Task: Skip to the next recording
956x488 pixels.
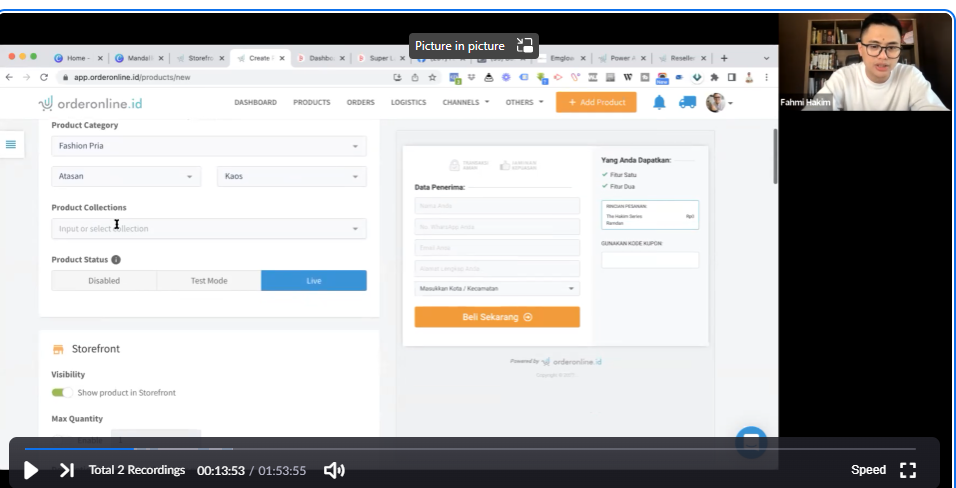Action: (x=66, y=470)
